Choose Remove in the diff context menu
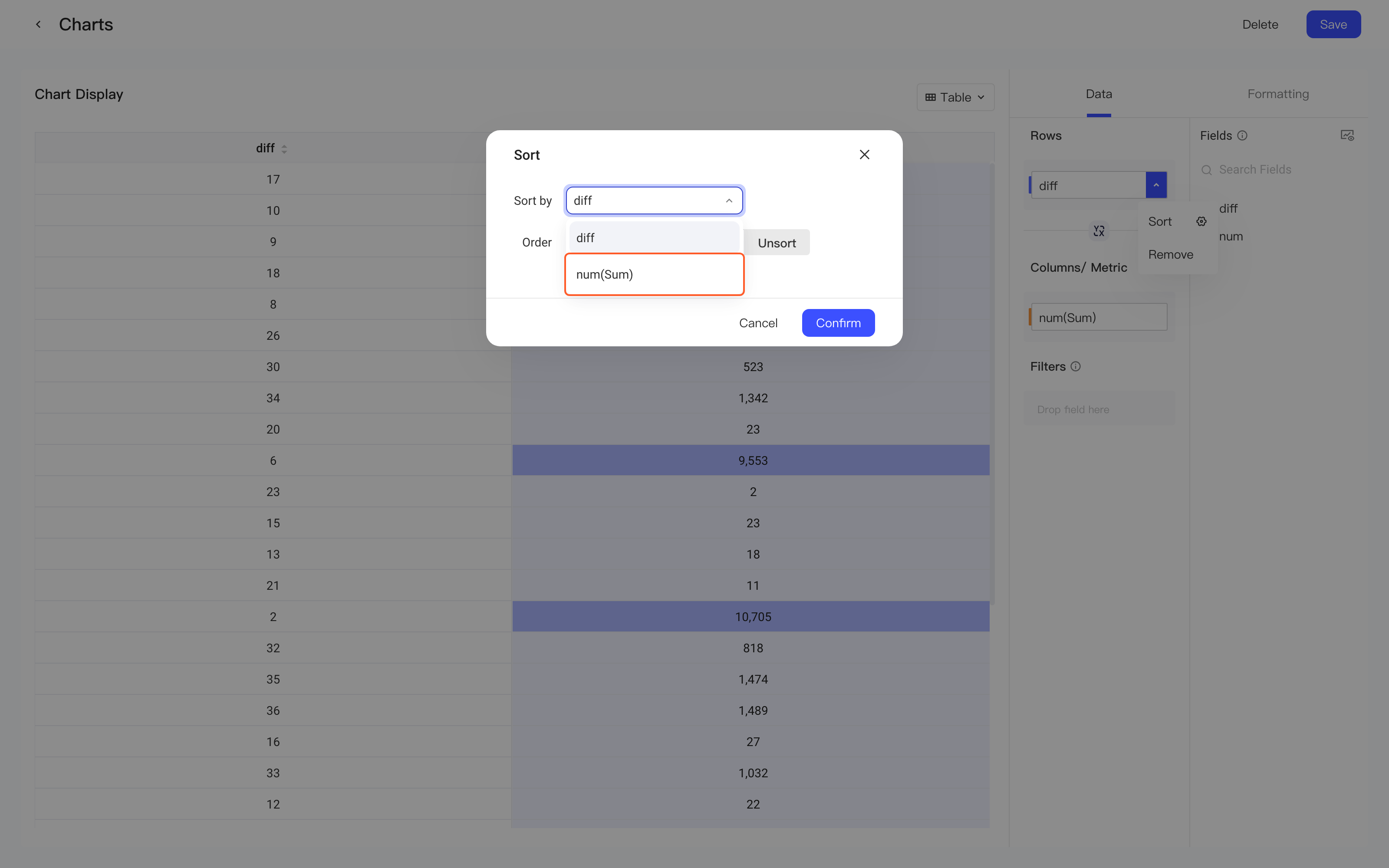Image resolution: width=1389 pixels, height=868 pixels. (1170, 254)
